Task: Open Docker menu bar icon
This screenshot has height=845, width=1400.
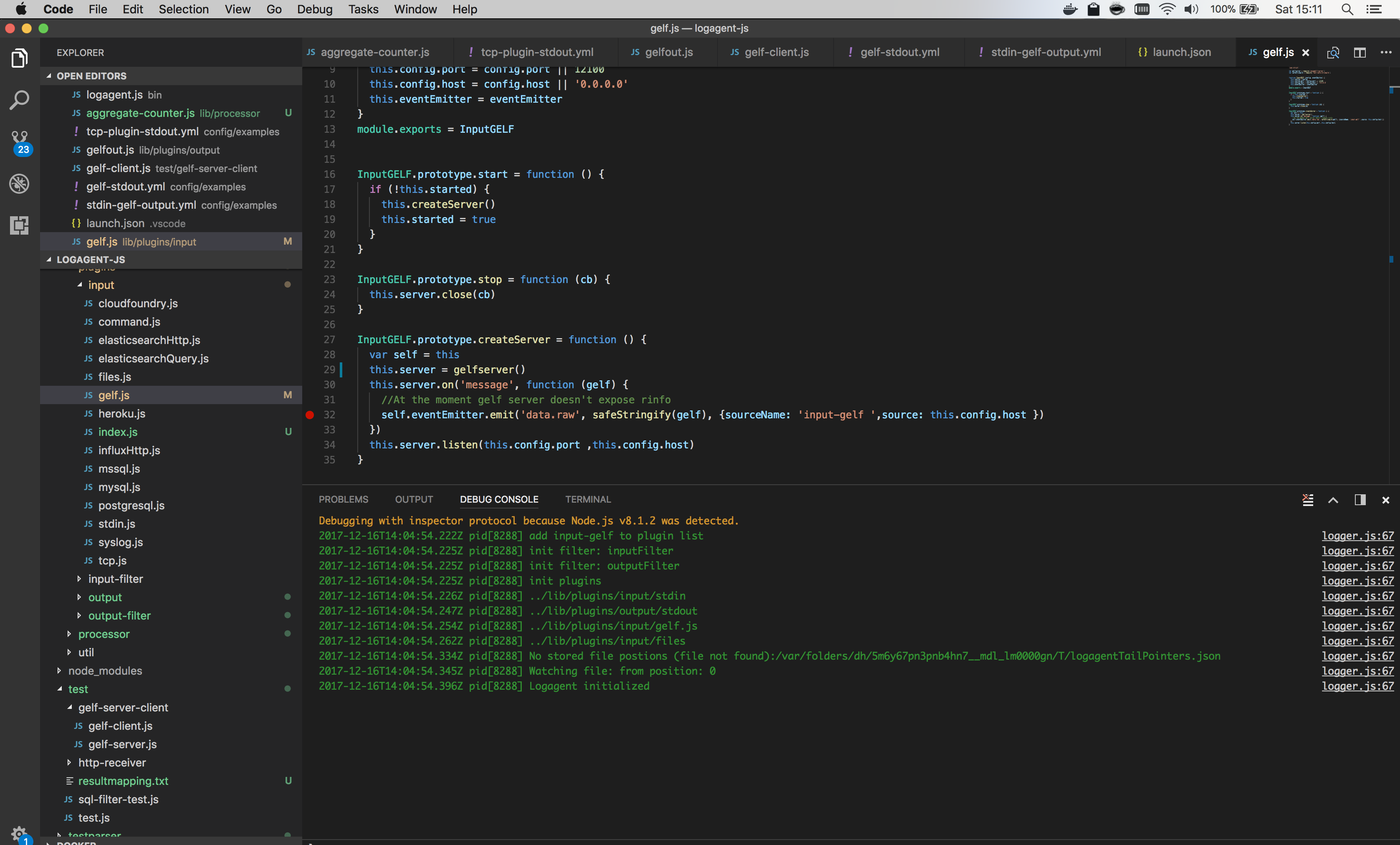Action: point(1070,9)
